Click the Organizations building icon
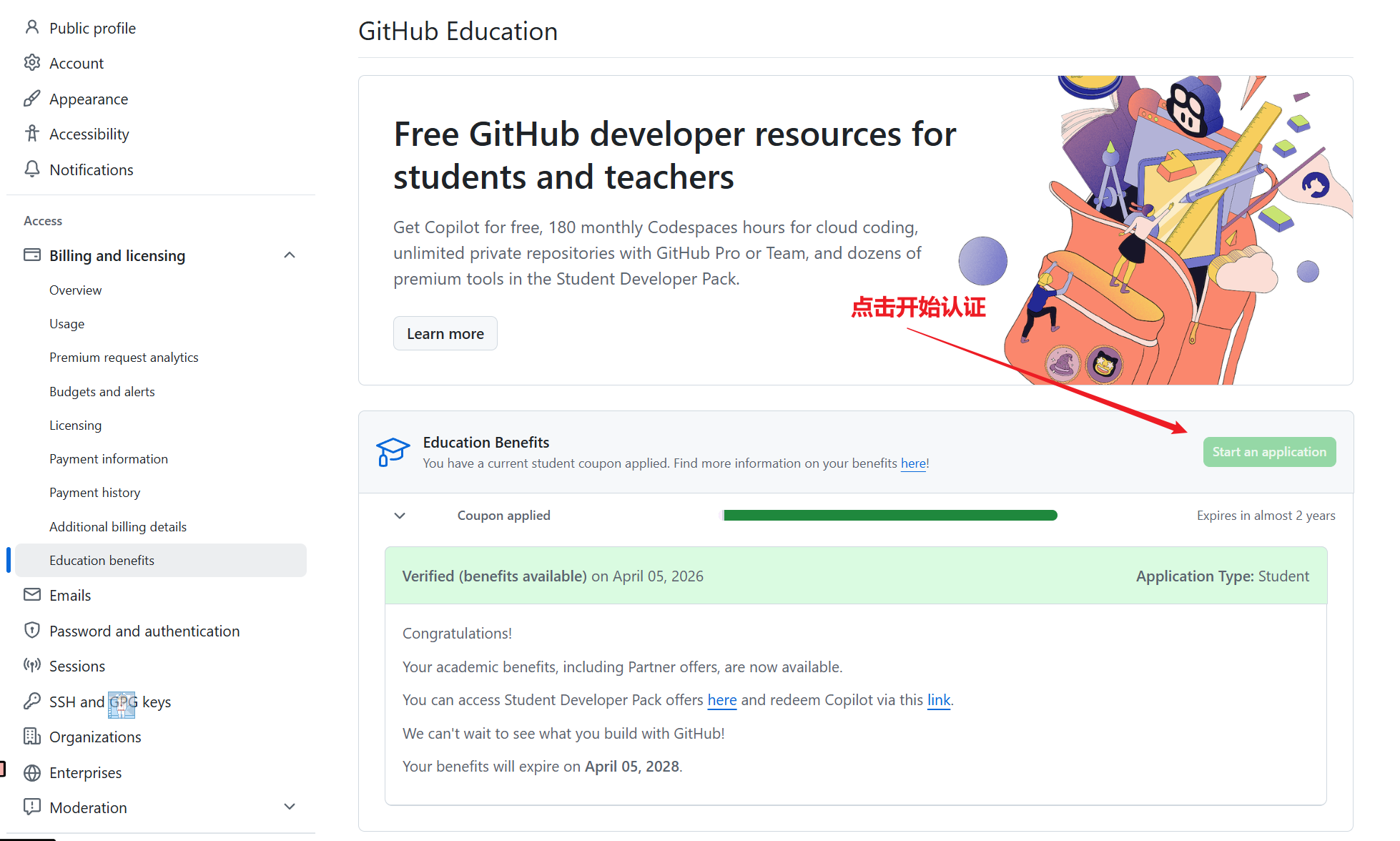This screenshot has width=1400, height=841. (31, 737)
